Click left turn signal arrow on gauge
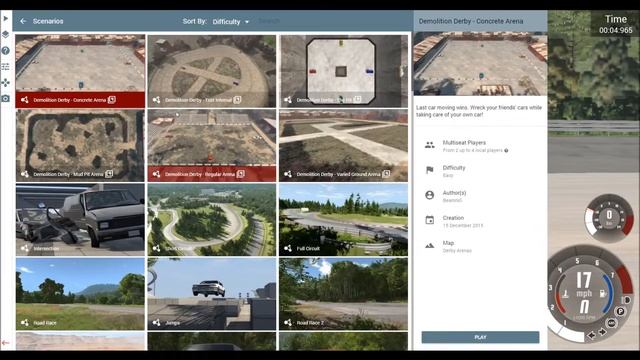The image size is (640, 360). pos(591,336)
